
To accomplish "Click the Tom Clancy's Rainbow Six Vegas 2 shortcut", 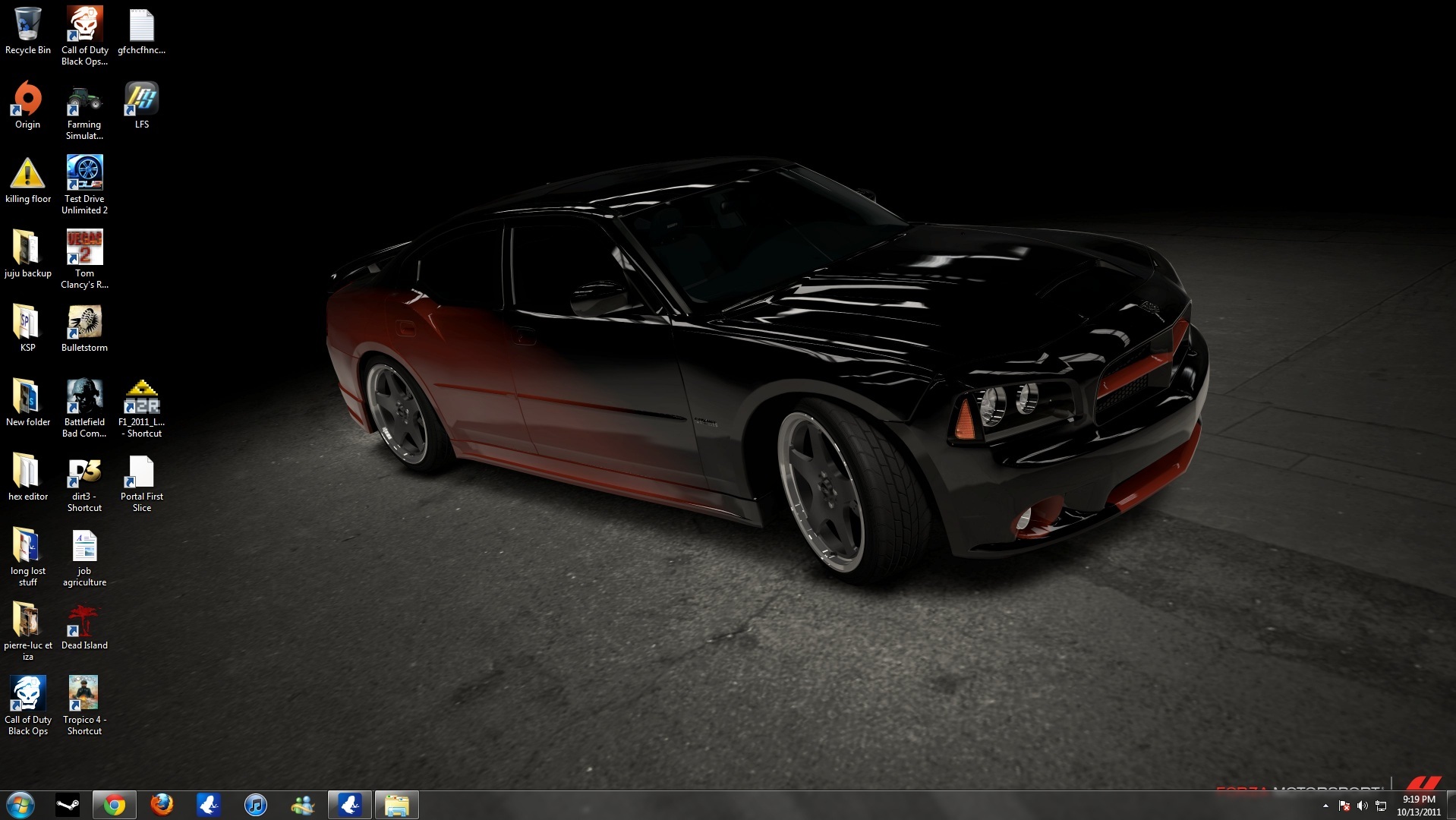I will click(x=84, y=260).
